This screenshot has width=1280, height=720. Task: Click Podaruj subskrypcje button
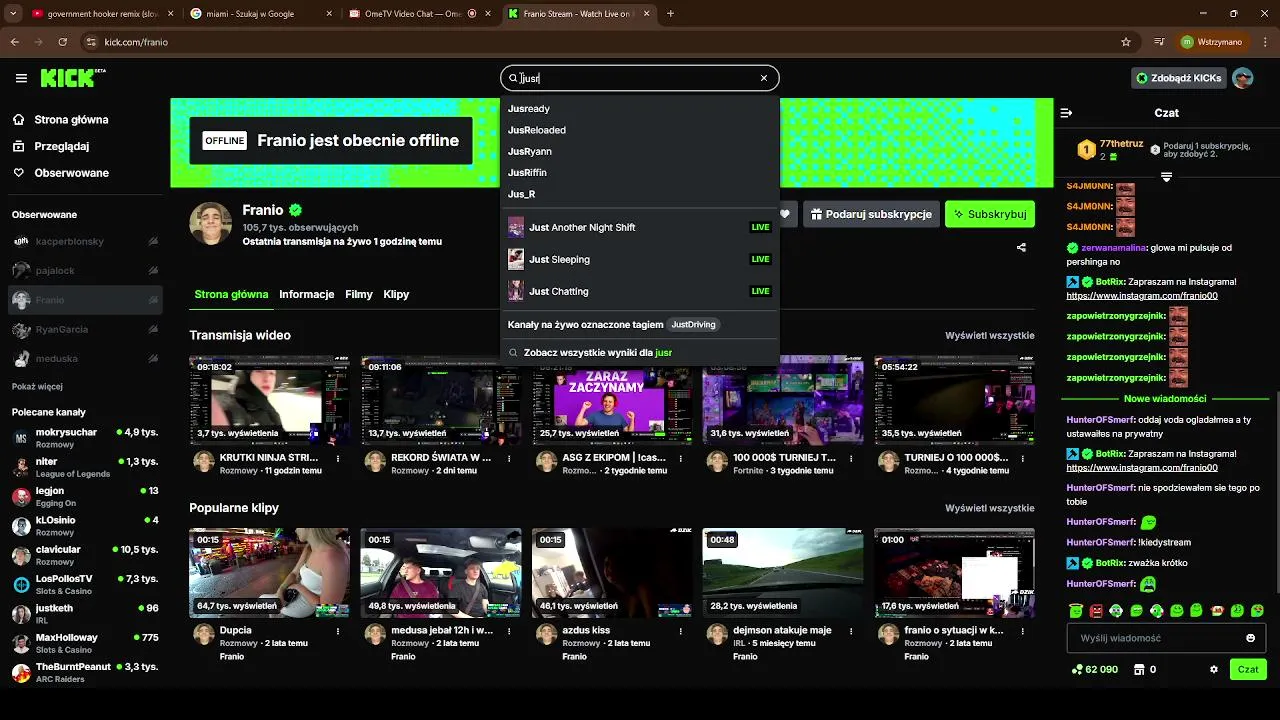870,214
